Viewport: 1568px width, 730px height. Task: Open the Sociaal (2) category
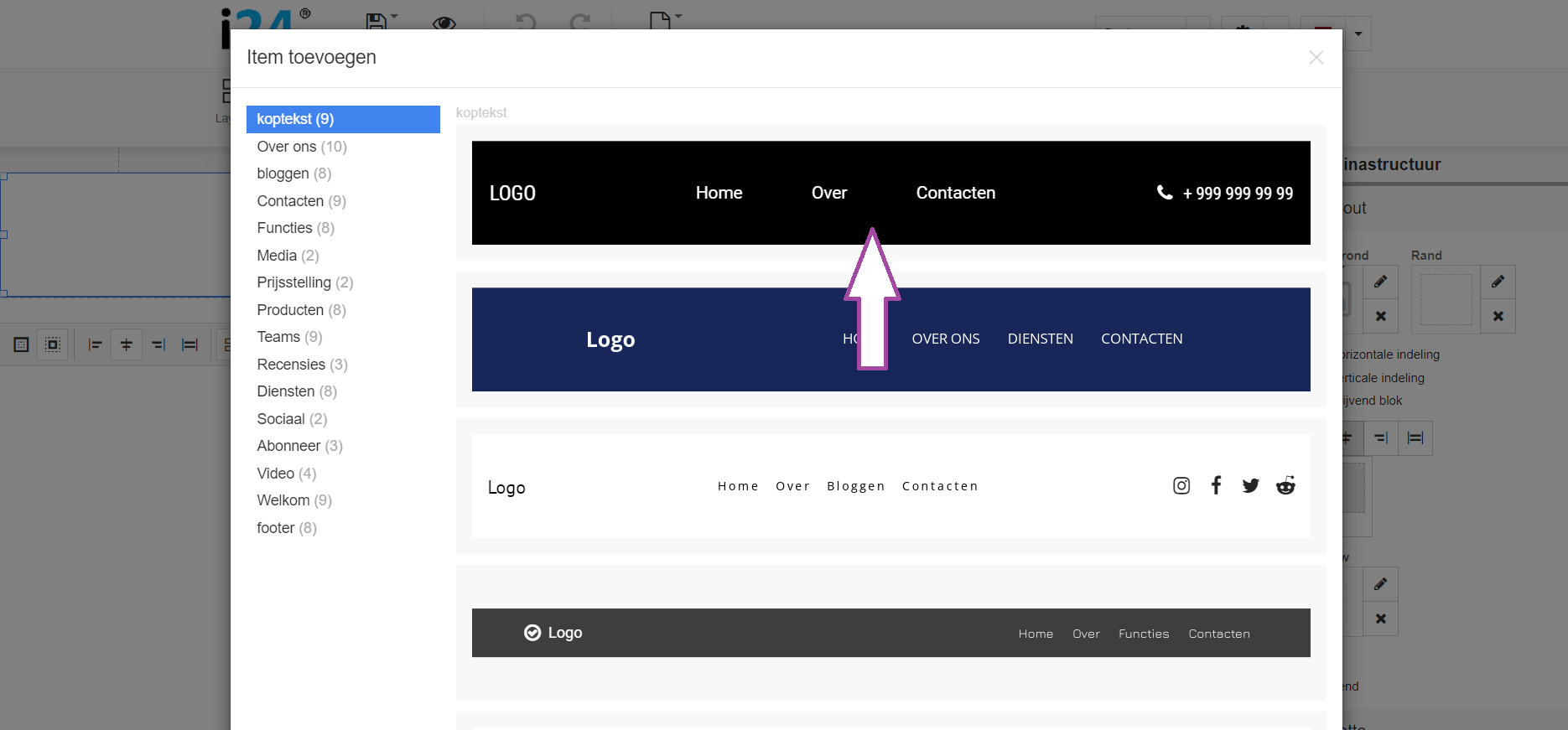click(x=293, y=419)
